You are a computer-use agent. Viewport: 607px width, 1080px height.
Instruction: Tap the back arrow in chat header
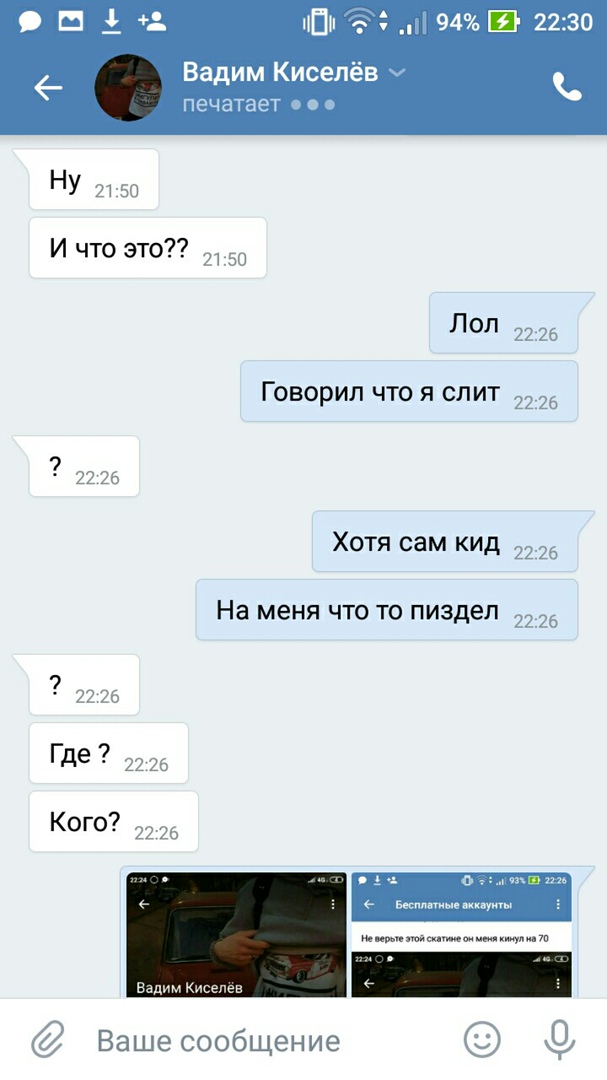48,88
